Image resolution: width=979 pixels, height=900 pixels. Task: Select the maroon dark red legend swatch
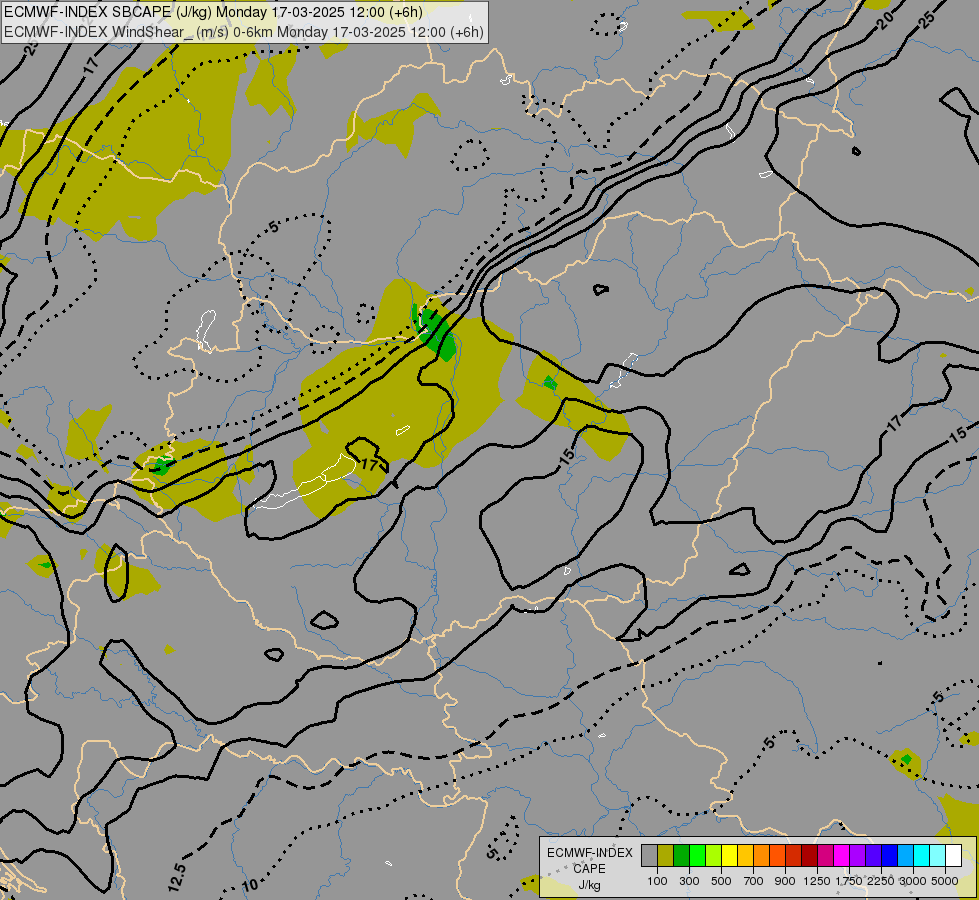click(809, 856)
